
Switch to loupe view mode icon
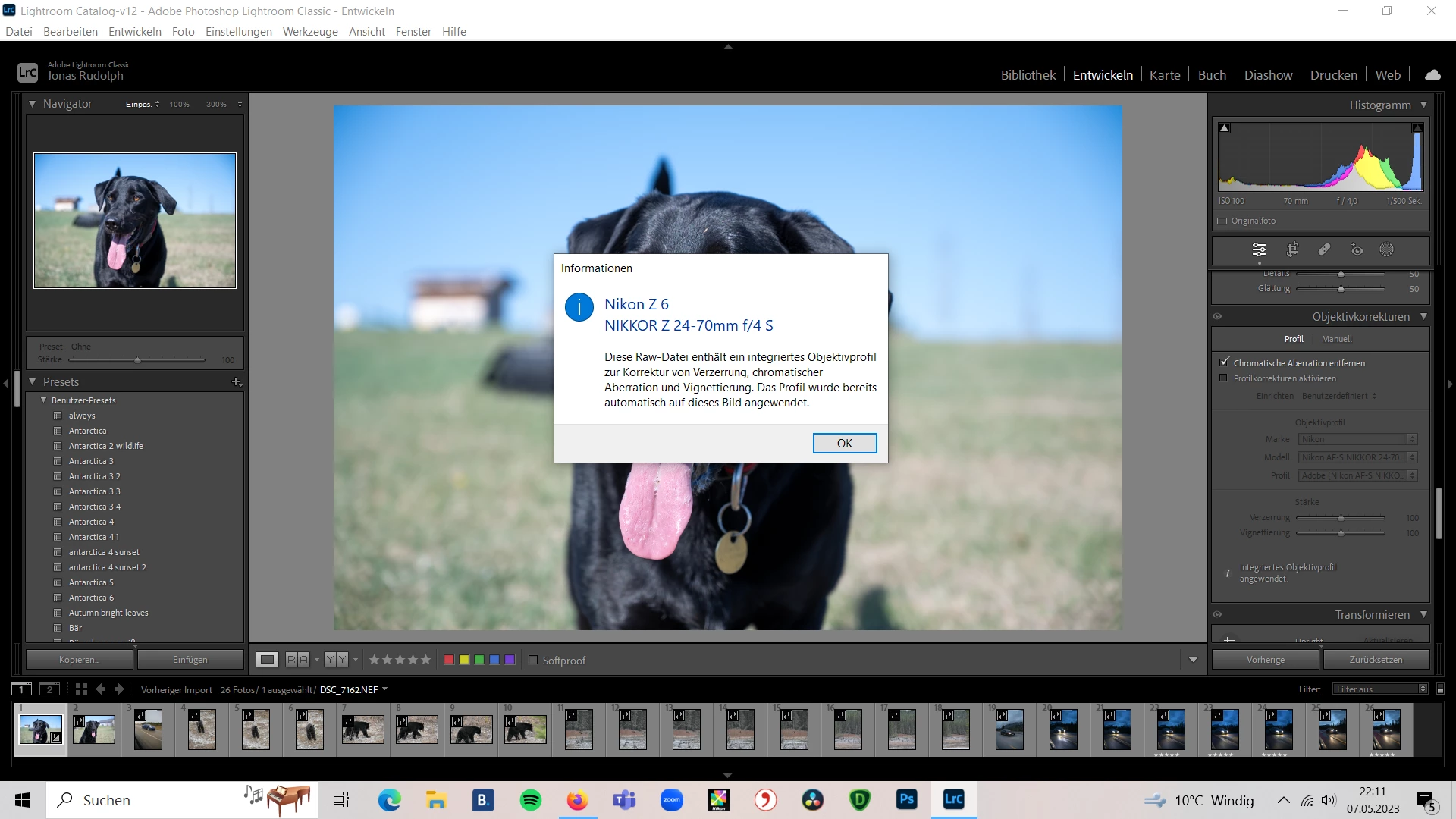coord(267,660)
